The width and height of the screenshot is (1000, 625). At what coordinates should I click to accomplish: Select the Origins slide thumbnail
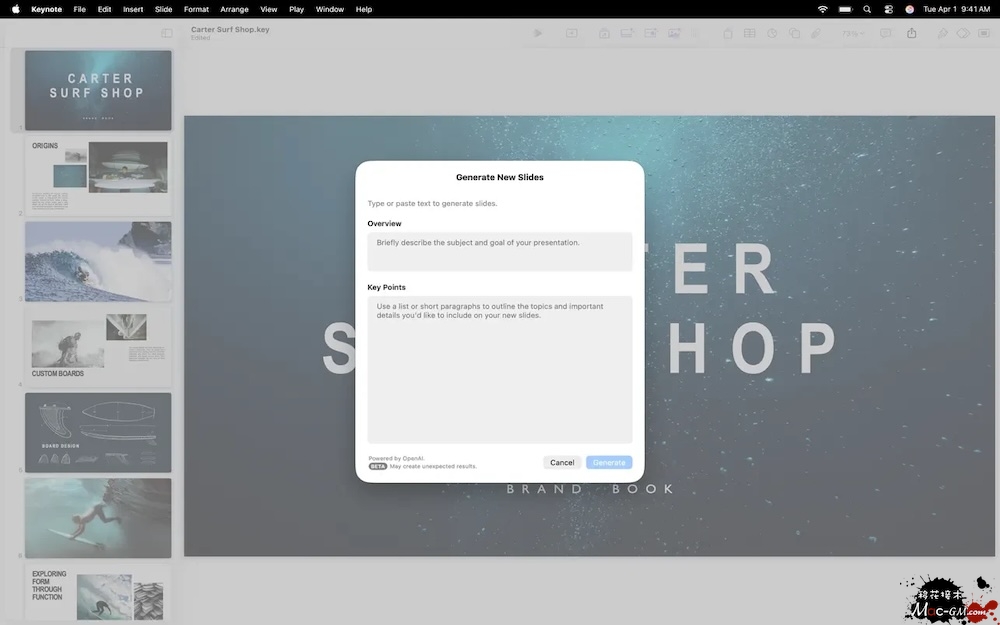click(x=98, y=175)
